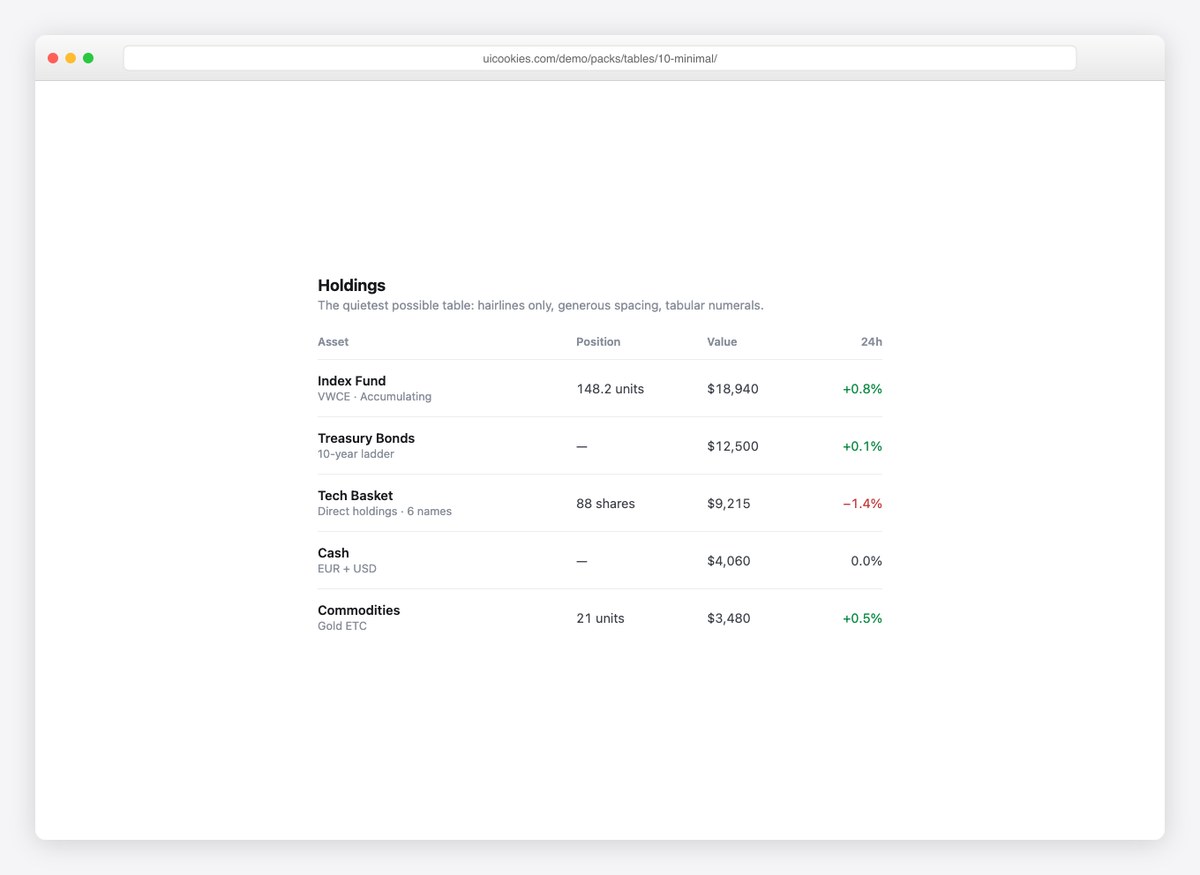
Task: Click the +0.5% change cell
Action: (862, 618)
